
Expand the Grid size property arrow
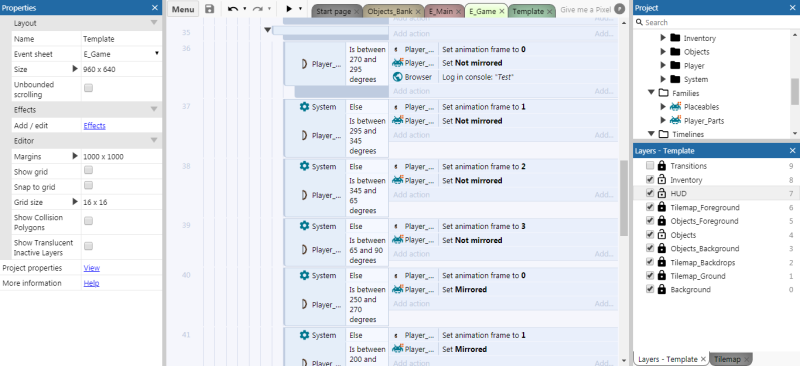[75, 202]
